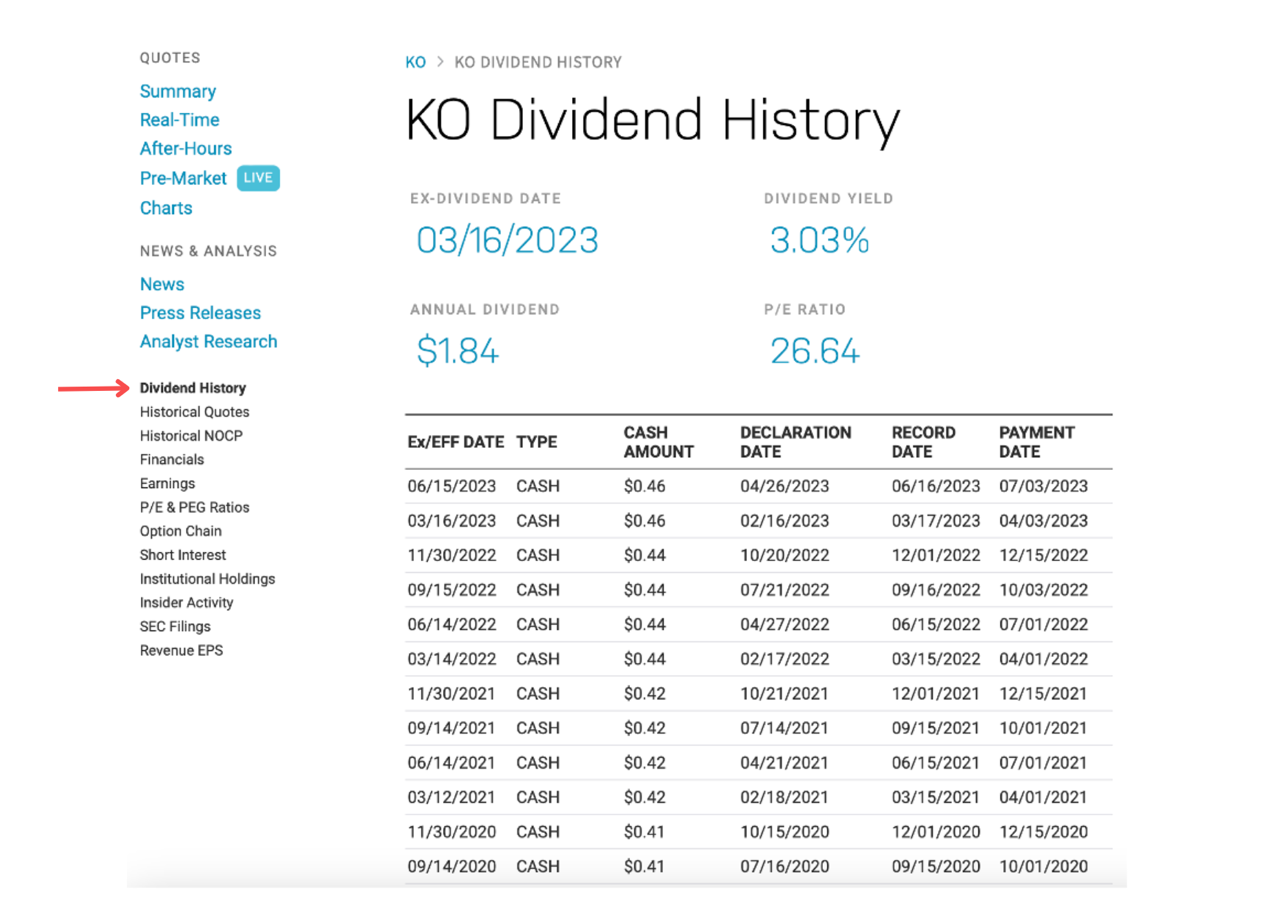Viewport: 1282px width, 906px height.
Task: Click the RECORD DATE column header
Action: point(924,442)
